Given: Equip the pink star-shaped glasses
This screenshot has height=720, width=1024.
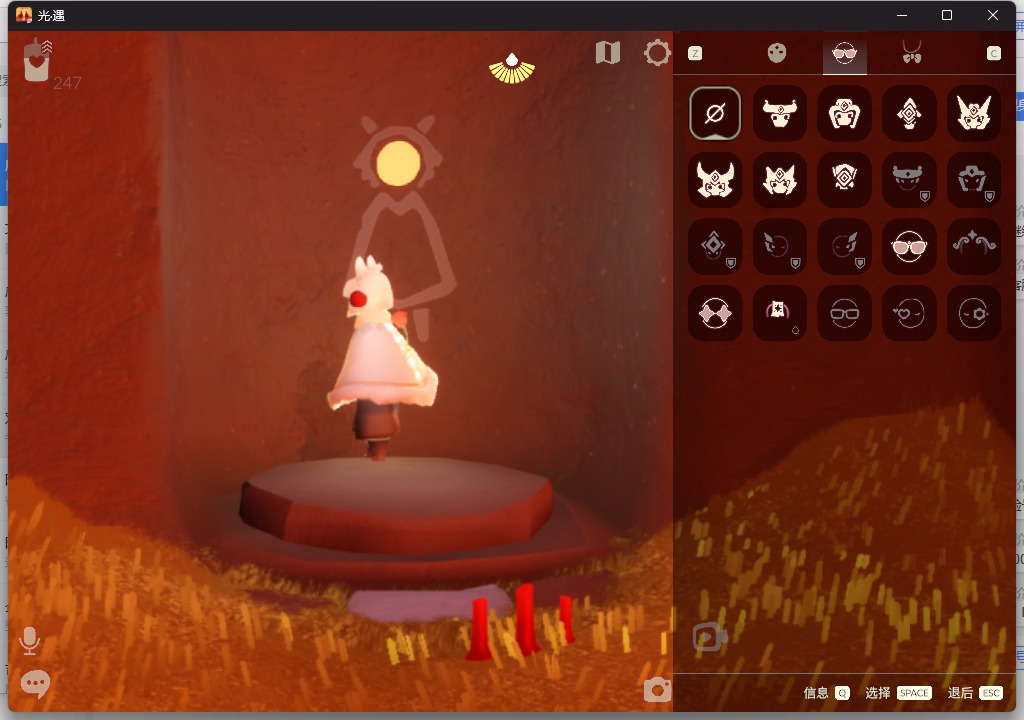Looking at the screenshot, I should 715,313.
